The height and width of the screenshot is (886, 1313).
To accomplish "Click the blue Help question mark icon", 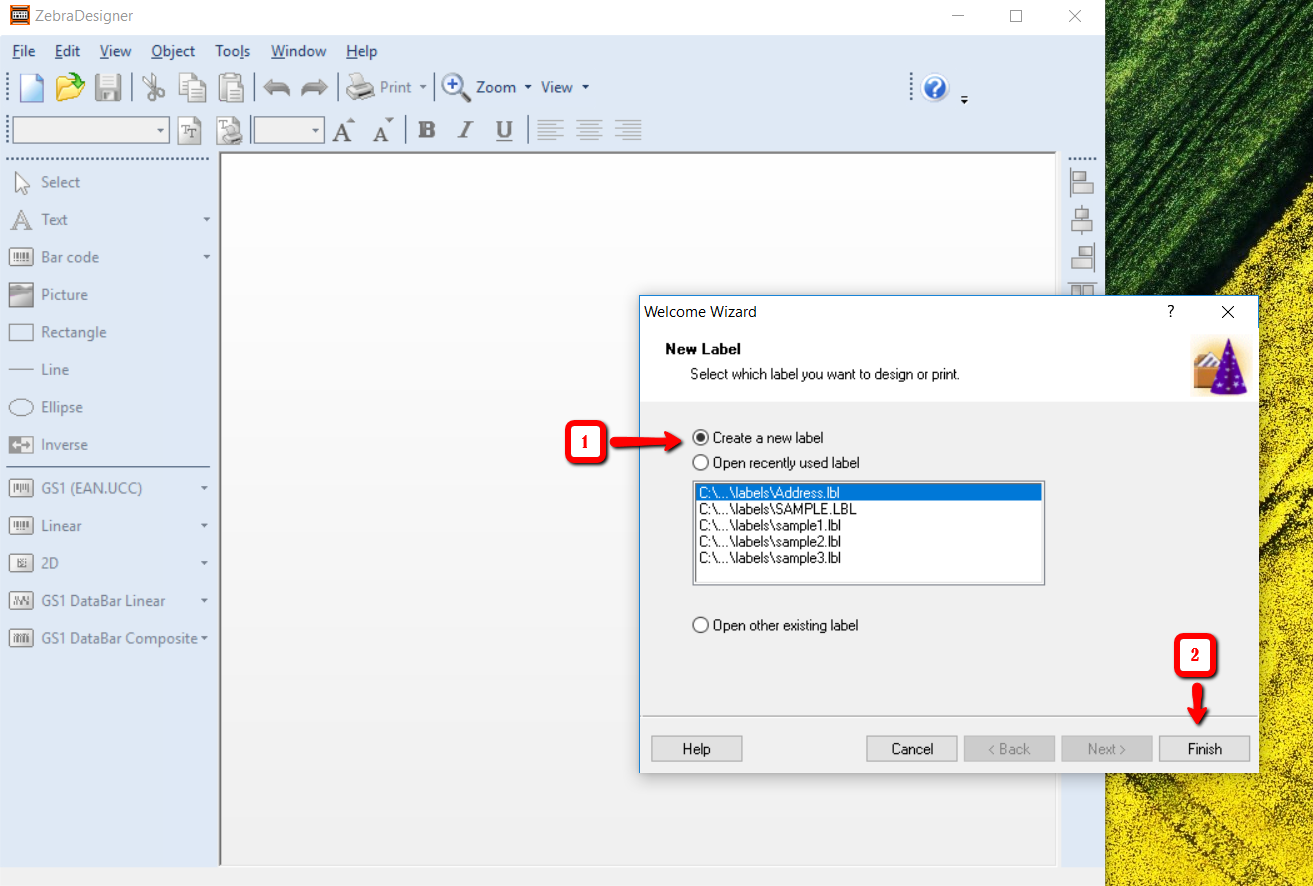I will (935, 88).
